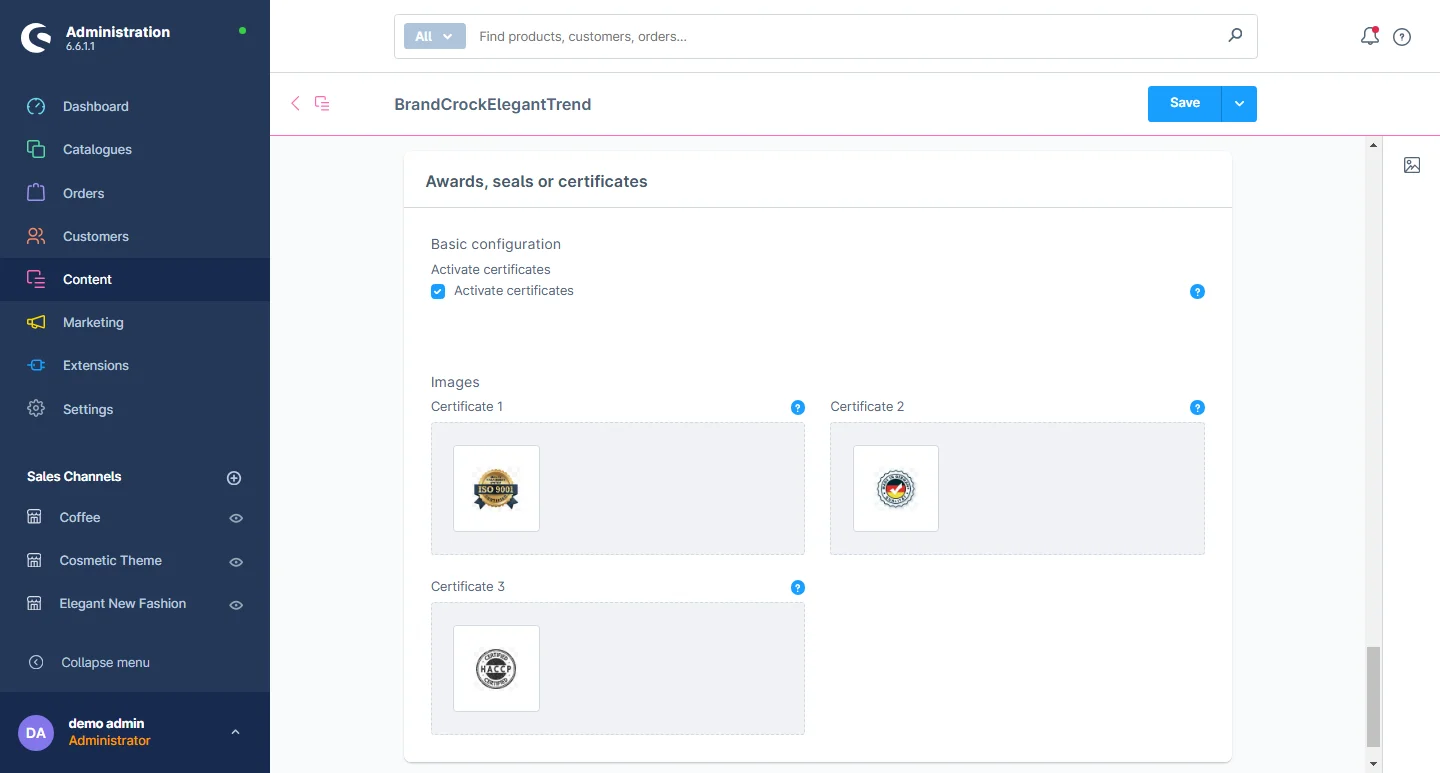Toggle visibility eye for Cosmetic Theme channel
Screen dimensions: 1440x773
(236, 562)
